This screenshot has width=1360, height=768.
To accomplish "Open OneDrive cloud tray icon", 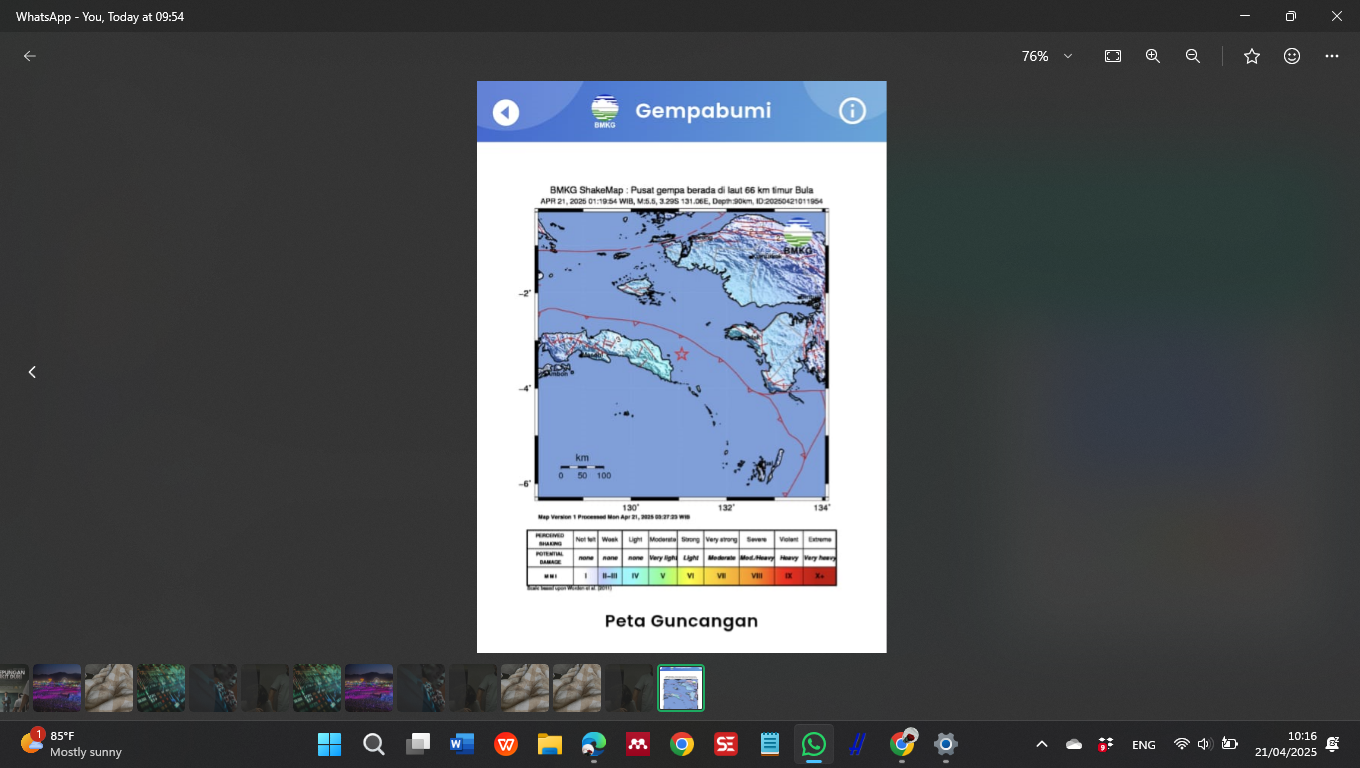I will tap(1074, 744).
